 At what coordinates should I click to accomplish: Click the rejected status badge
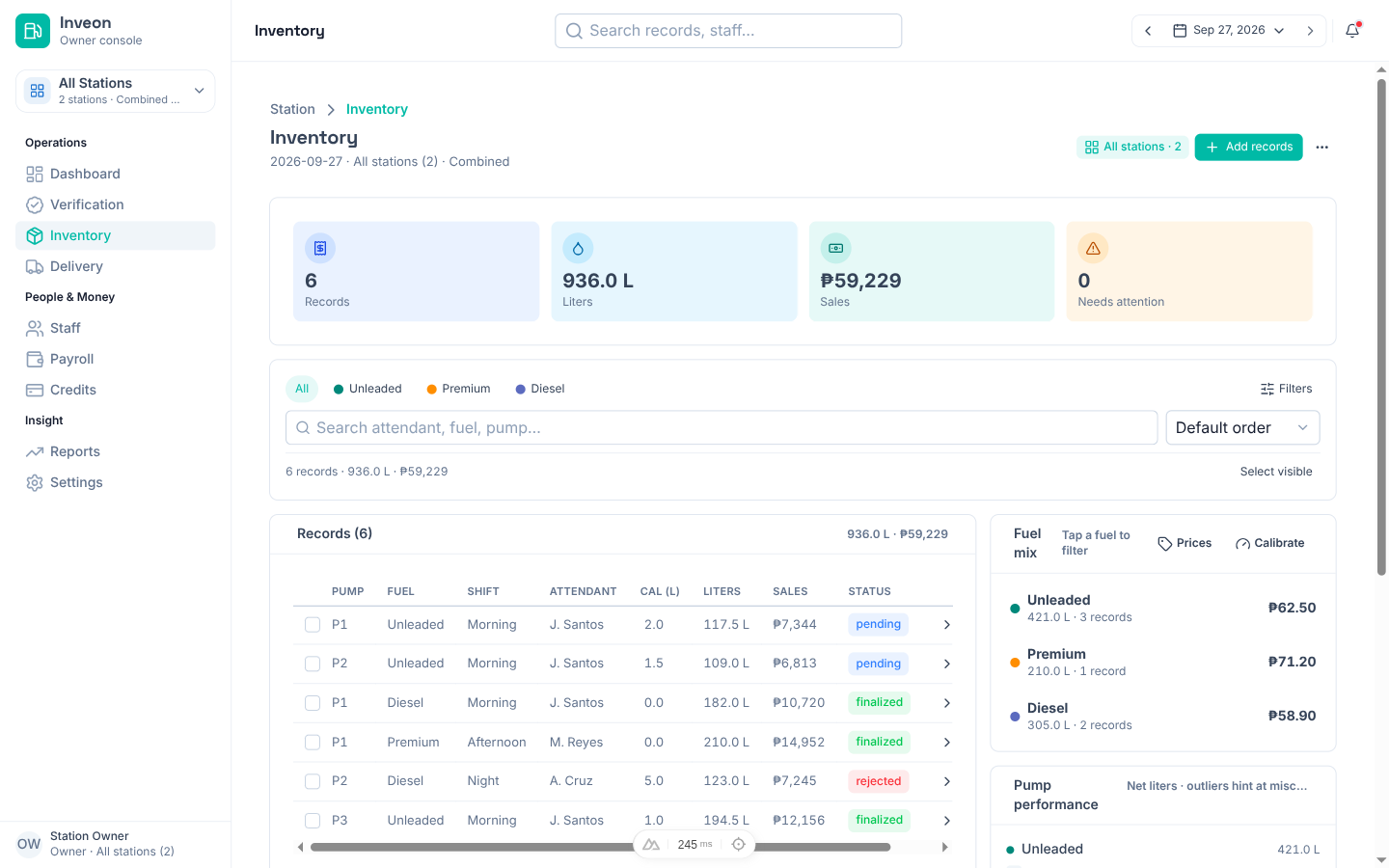pos(878,781)
